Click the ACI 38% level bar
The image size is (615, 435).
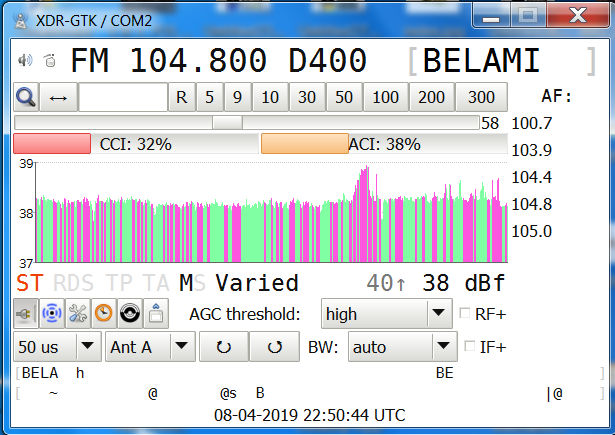[x=384, y=144]
